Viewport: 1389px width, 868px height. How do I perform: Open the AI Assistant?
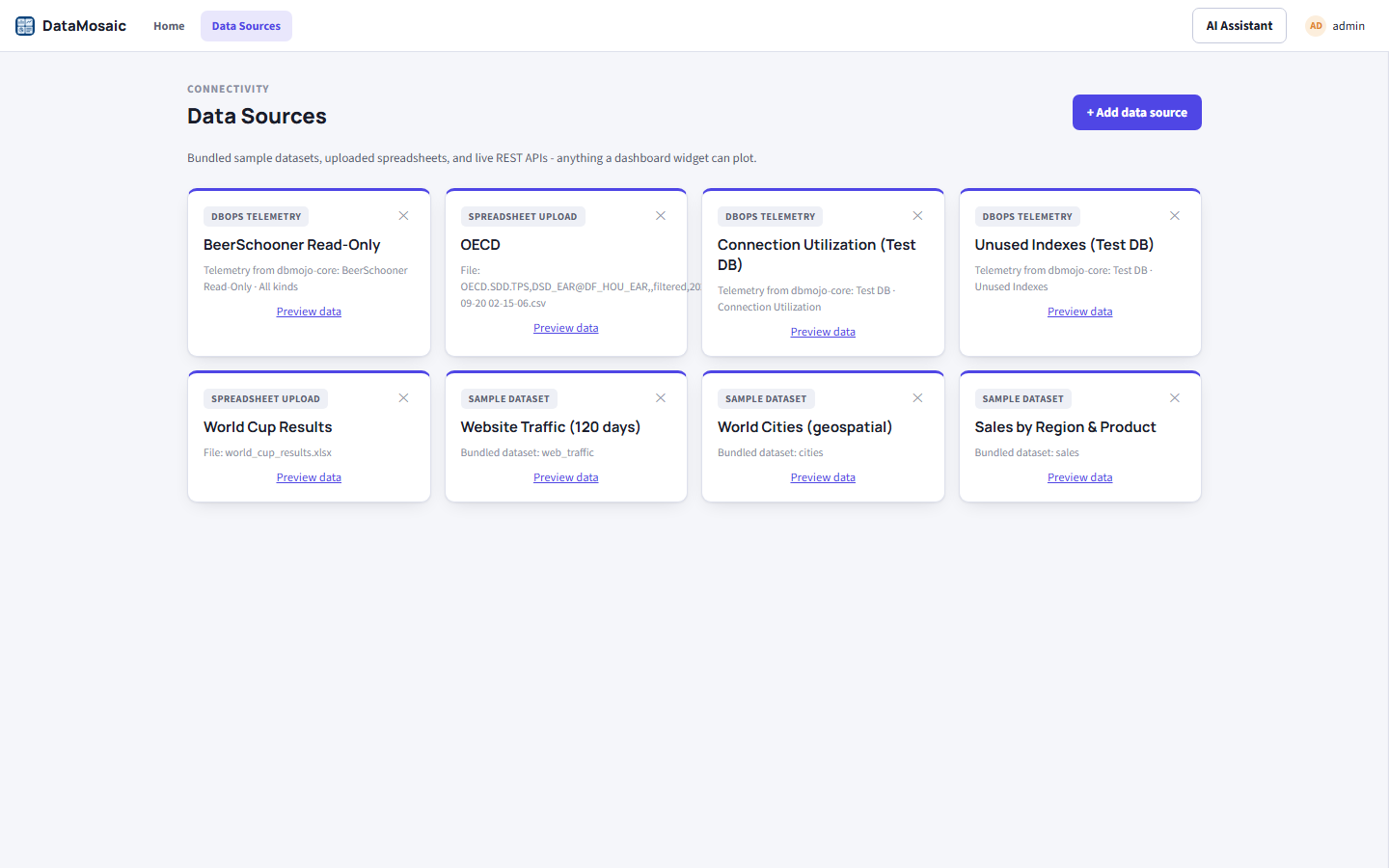[1239, 26]
